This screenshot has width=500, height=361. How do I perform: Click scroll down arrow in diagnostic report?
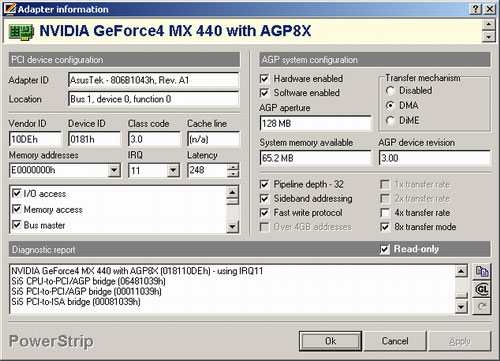tap(461, 307)
